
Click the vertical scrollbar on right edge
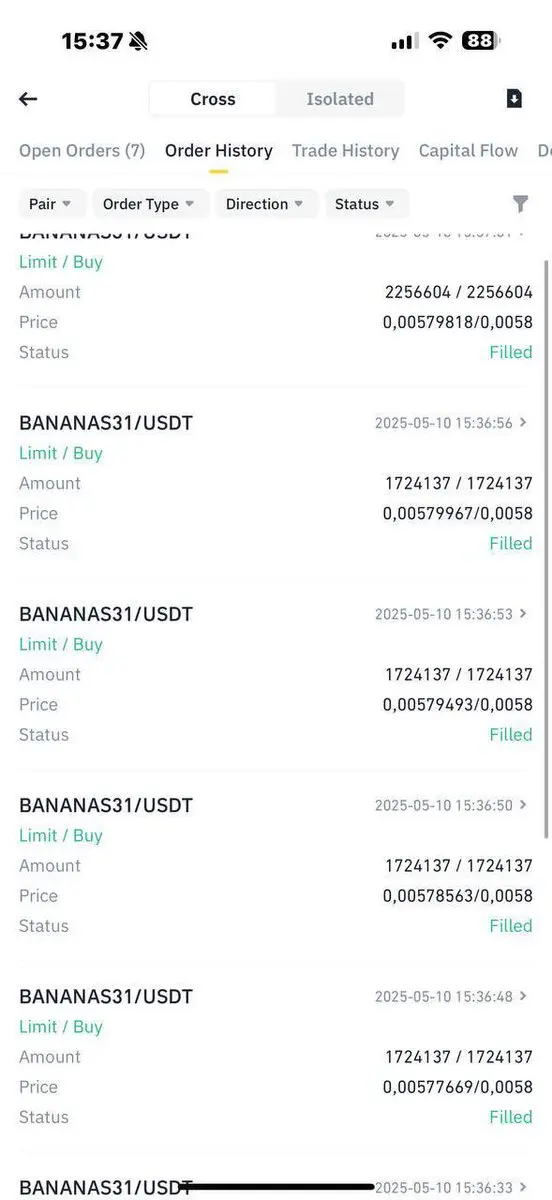tap(546, 550)
